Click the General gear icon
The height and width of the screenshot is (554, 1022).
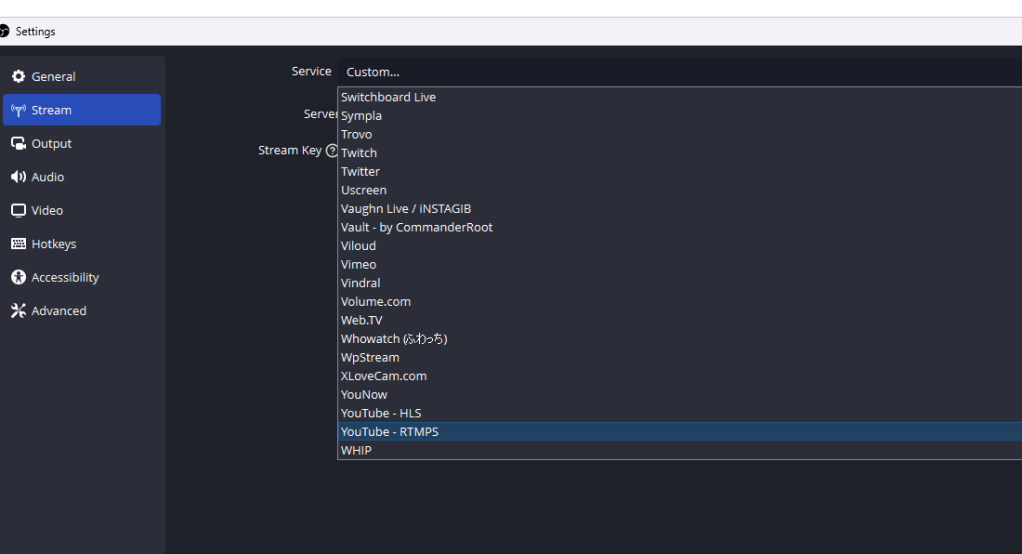[18, 76]
